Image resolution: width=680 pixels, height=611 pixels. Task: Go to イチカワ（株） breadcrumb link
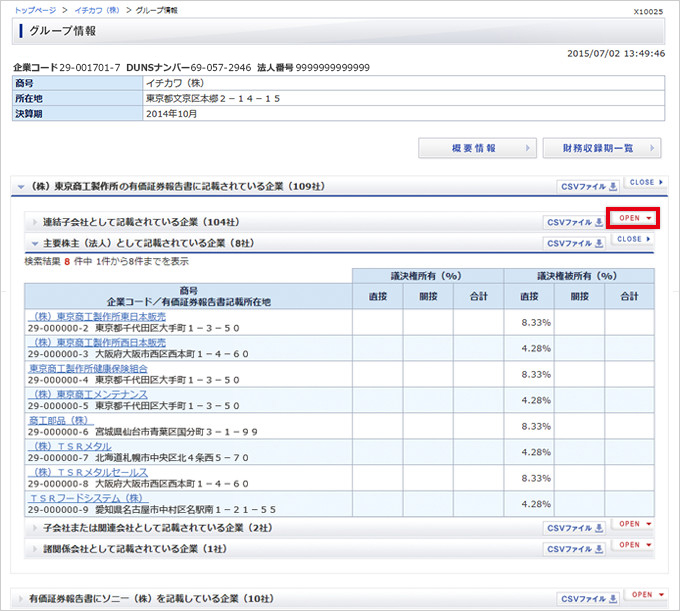[97, 10]
